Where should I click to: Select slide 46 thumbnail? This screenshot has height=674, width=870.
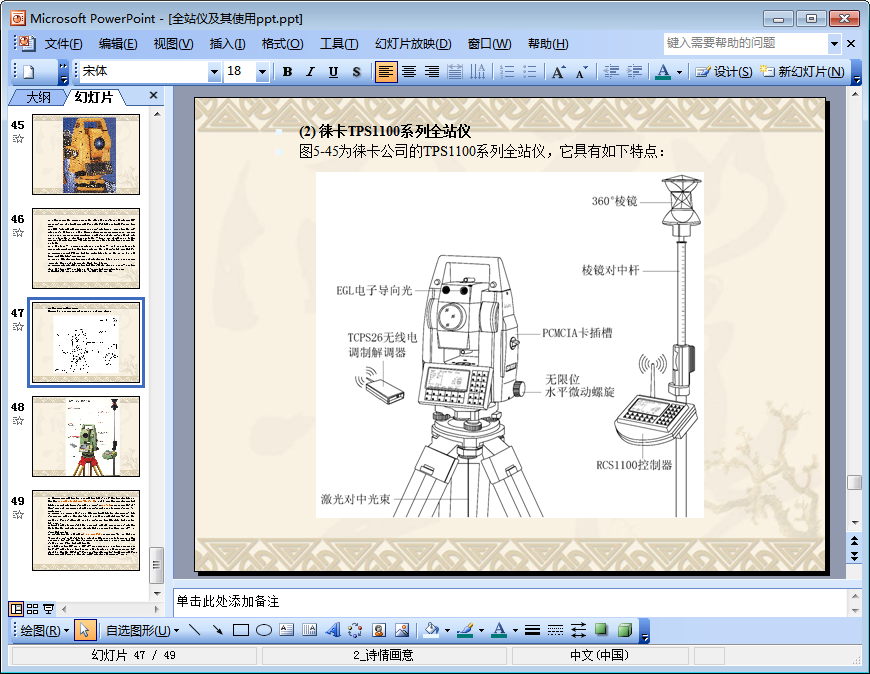86,248
